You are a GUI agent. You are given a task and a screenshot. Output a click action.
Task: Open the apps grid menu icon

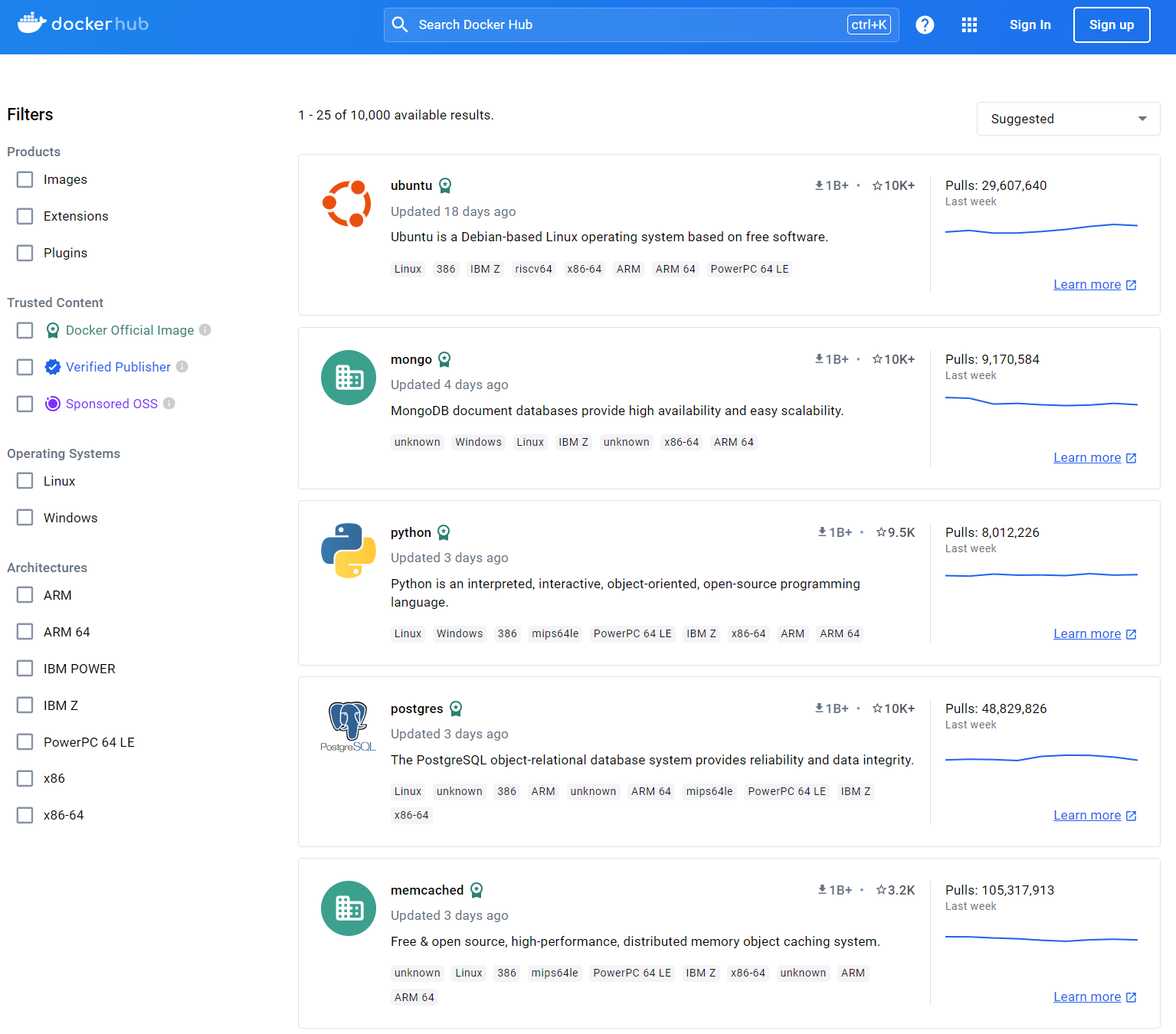click(968, 25)
